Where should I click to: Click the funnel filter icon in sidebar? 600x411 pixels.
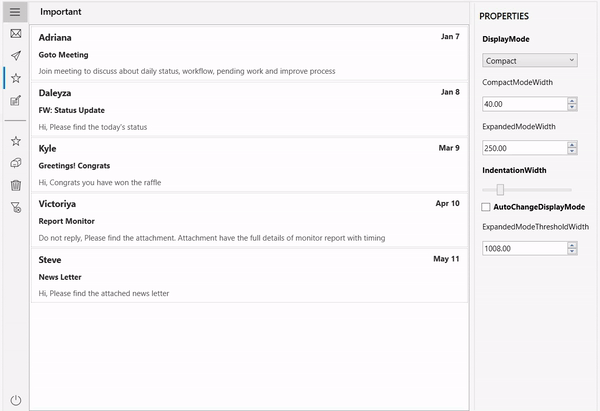click(x=15, y=207)
